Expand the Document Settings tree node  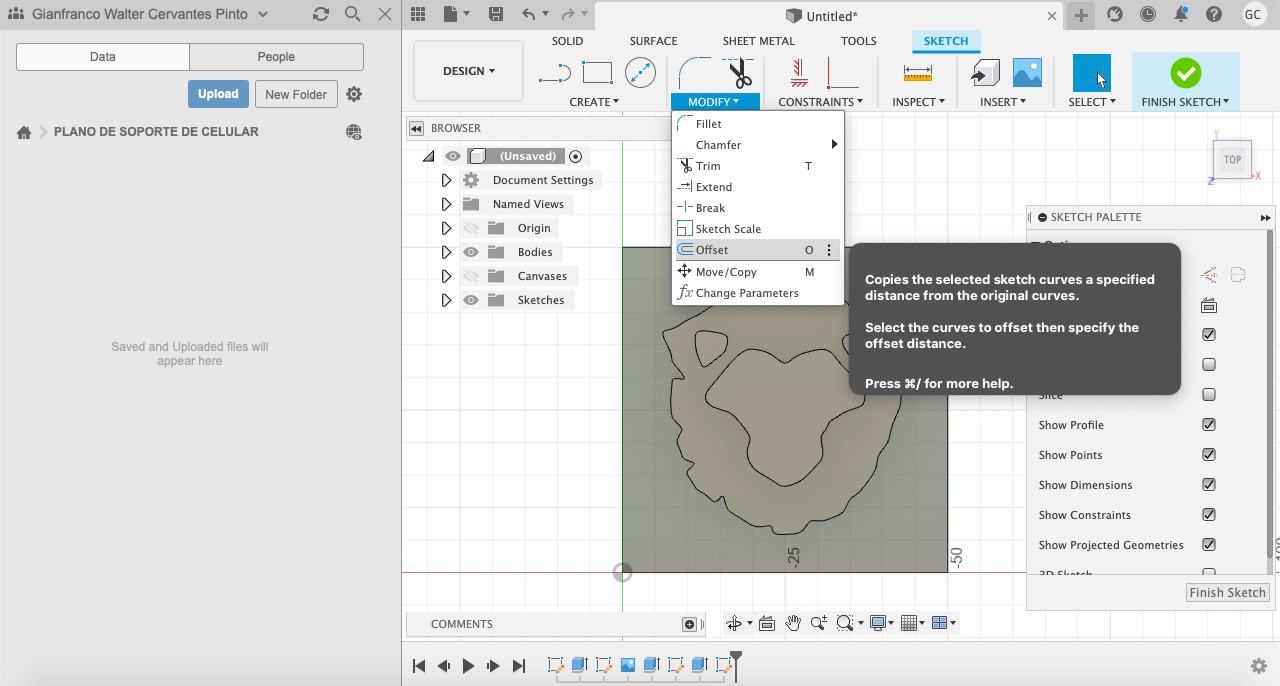coord(447,180)
